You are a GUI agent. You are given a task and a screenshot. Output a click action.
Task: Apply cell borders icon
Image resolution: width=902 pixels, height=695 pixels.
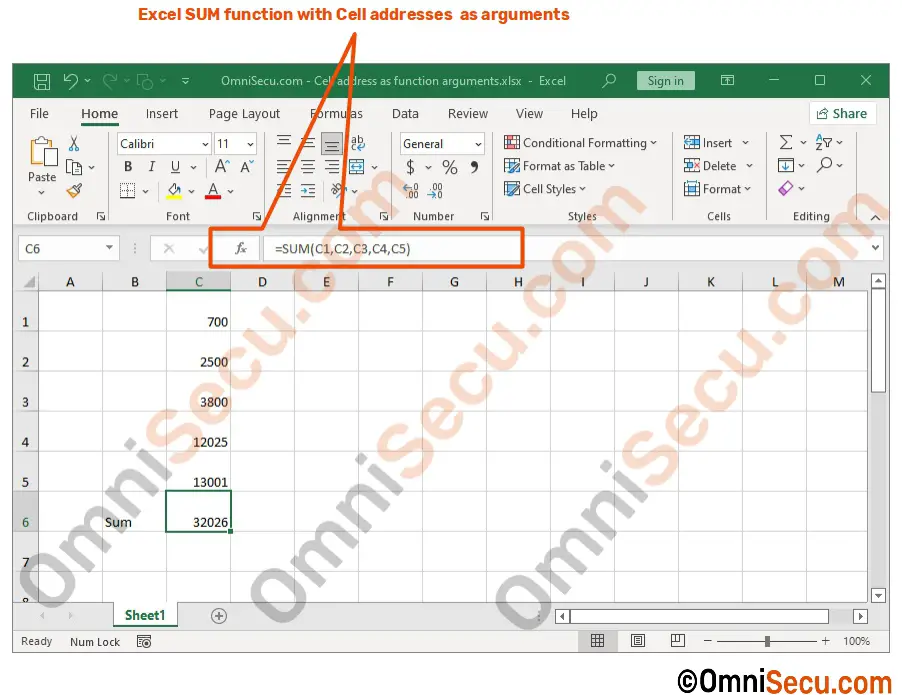(x=128, y=190)
